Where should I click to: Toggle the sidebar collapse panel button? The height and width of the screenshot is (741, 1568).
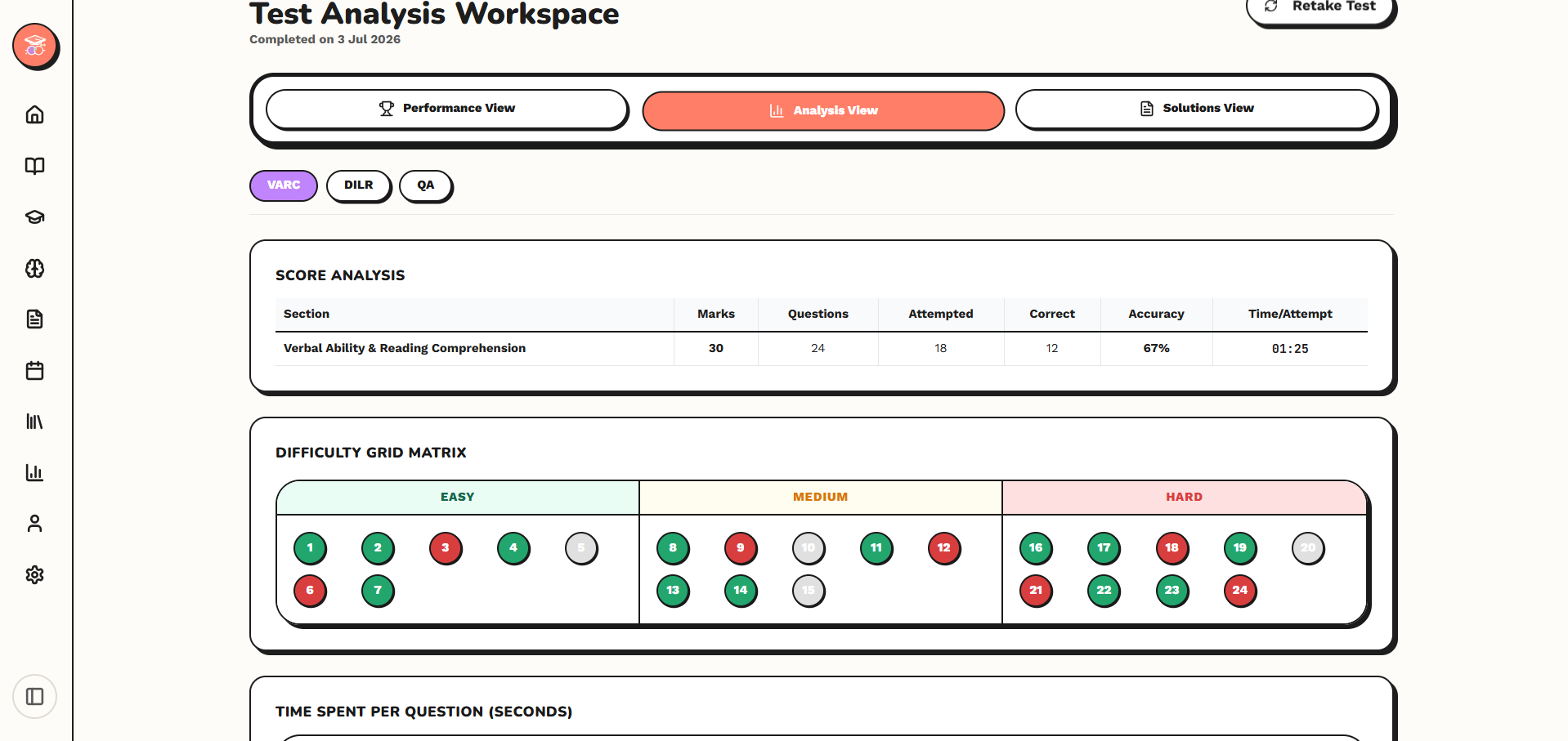coord(34,697)
